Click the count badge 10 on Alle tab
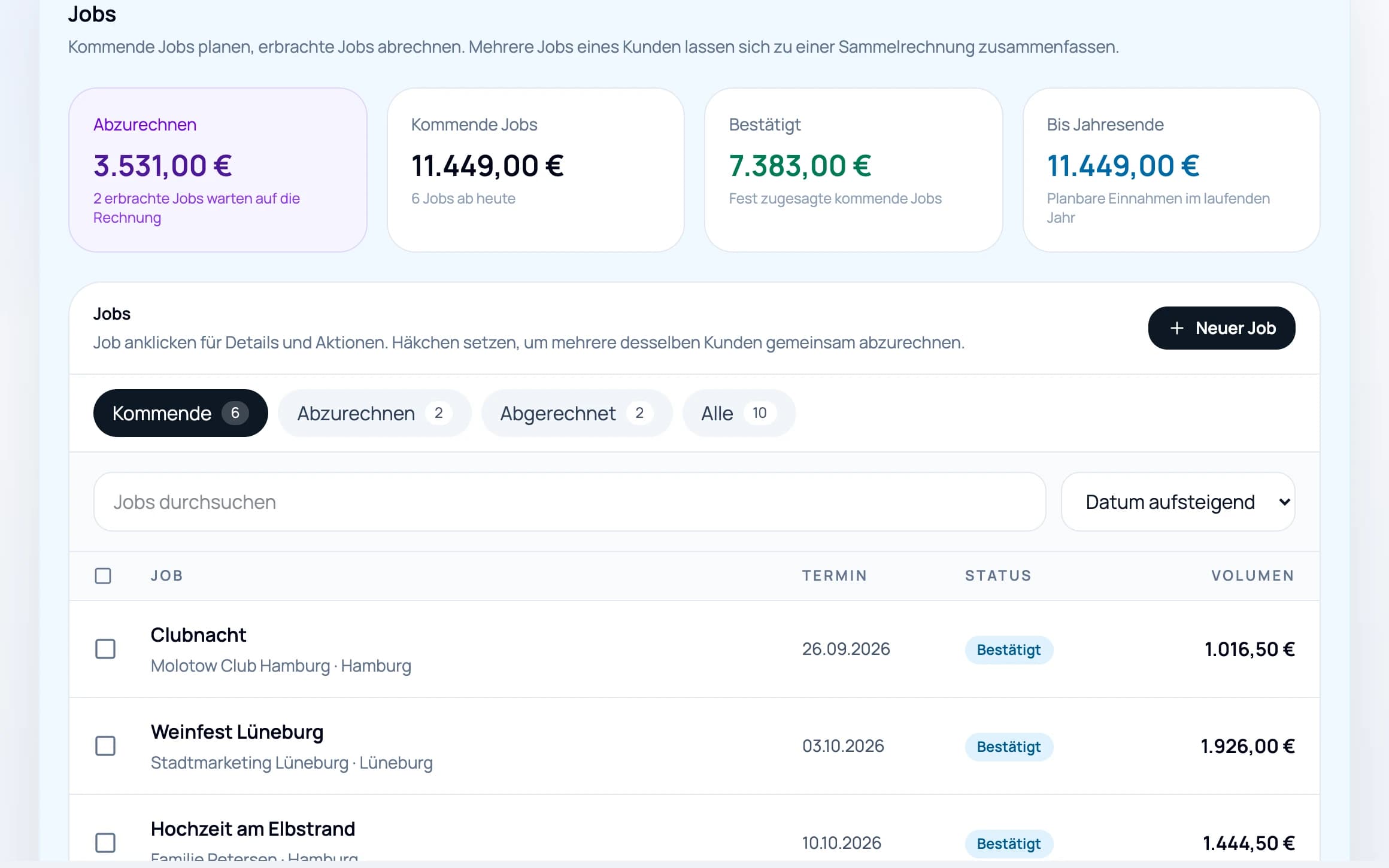The image size is (1389, 868). coord(760,413)
